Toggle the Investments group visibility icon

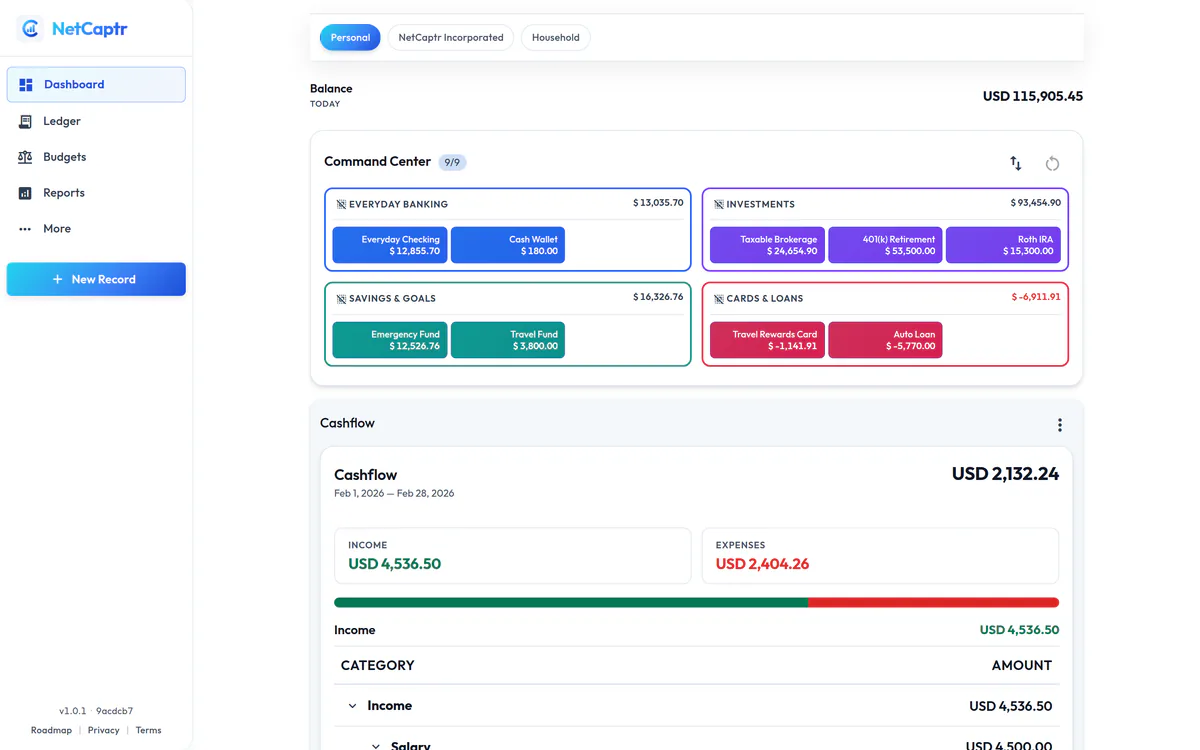[718, 204]
